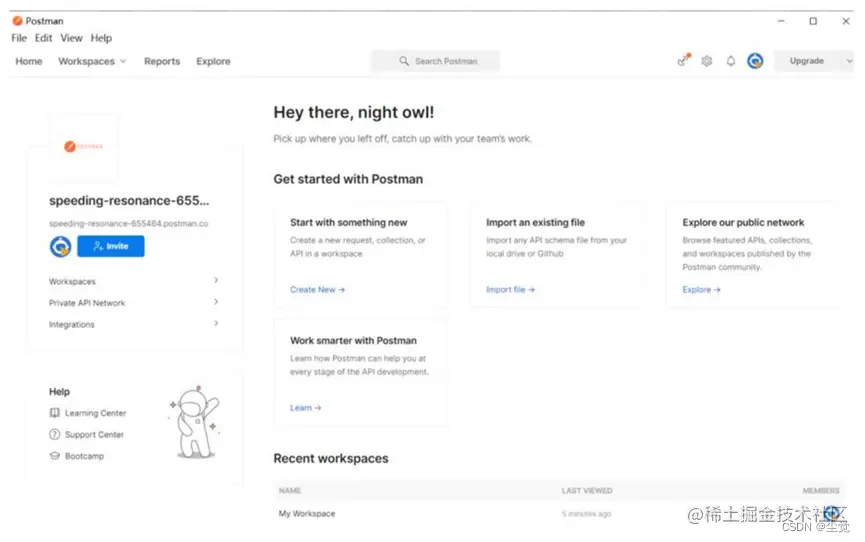Open the File menu

19,38
